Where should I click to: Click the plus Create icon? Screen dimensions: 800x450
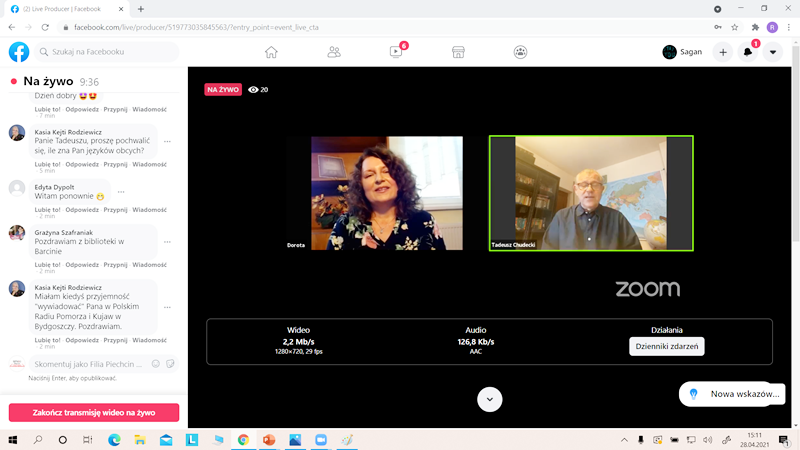[x=723, y=52]
